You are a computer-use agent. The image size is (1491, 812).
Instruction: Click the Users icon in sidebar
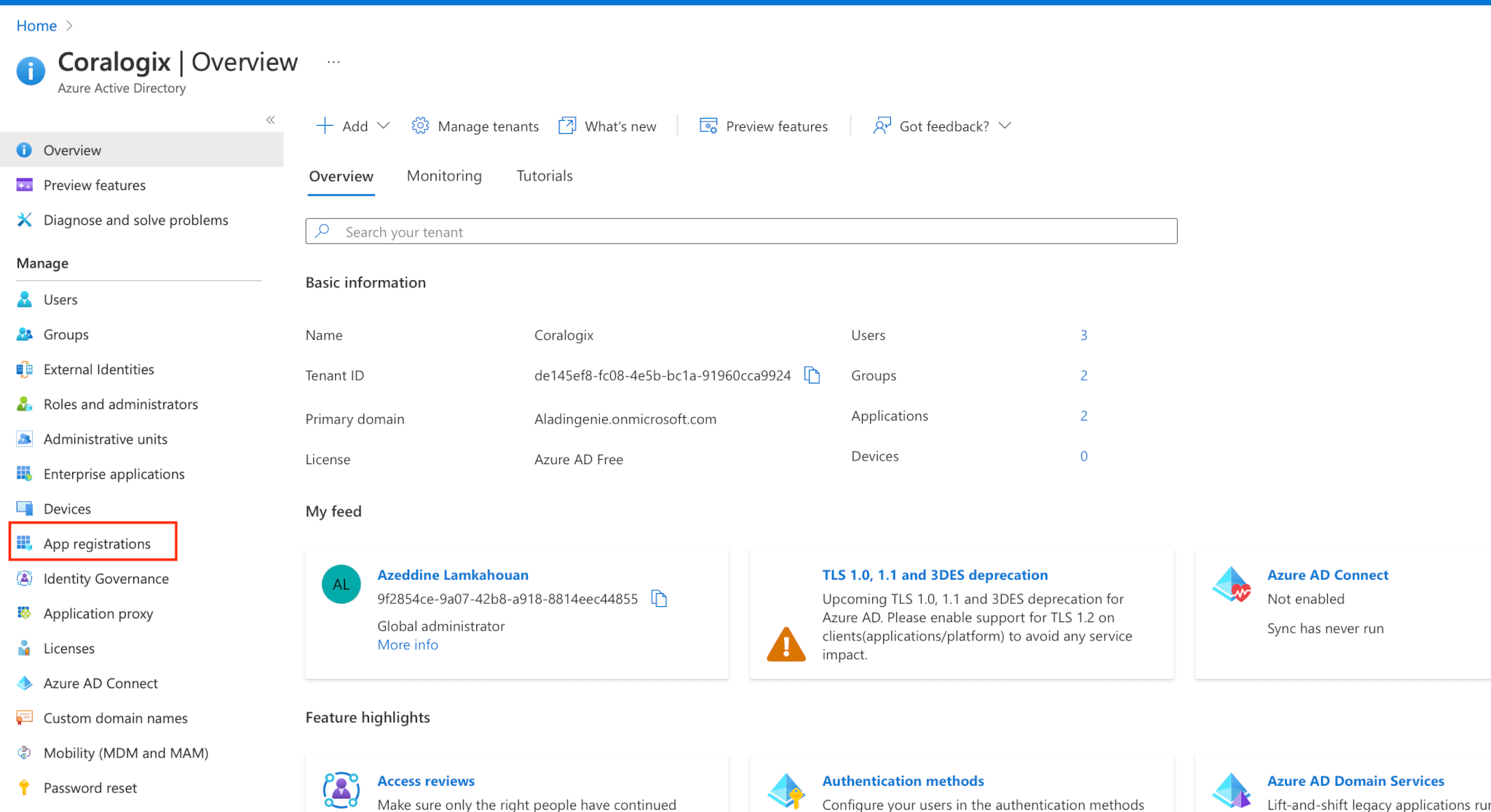pyautogui.click(x=24, y=299)
